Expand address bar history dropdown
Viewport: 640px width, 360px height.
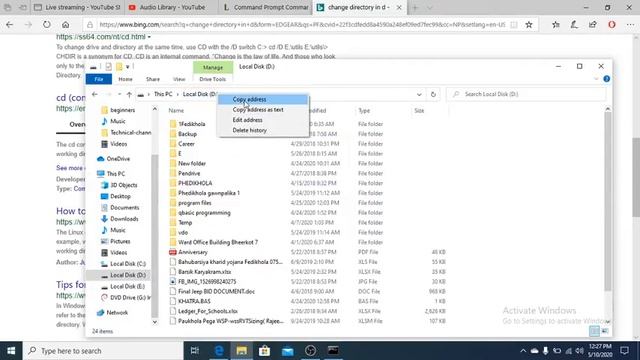(419, 94)
